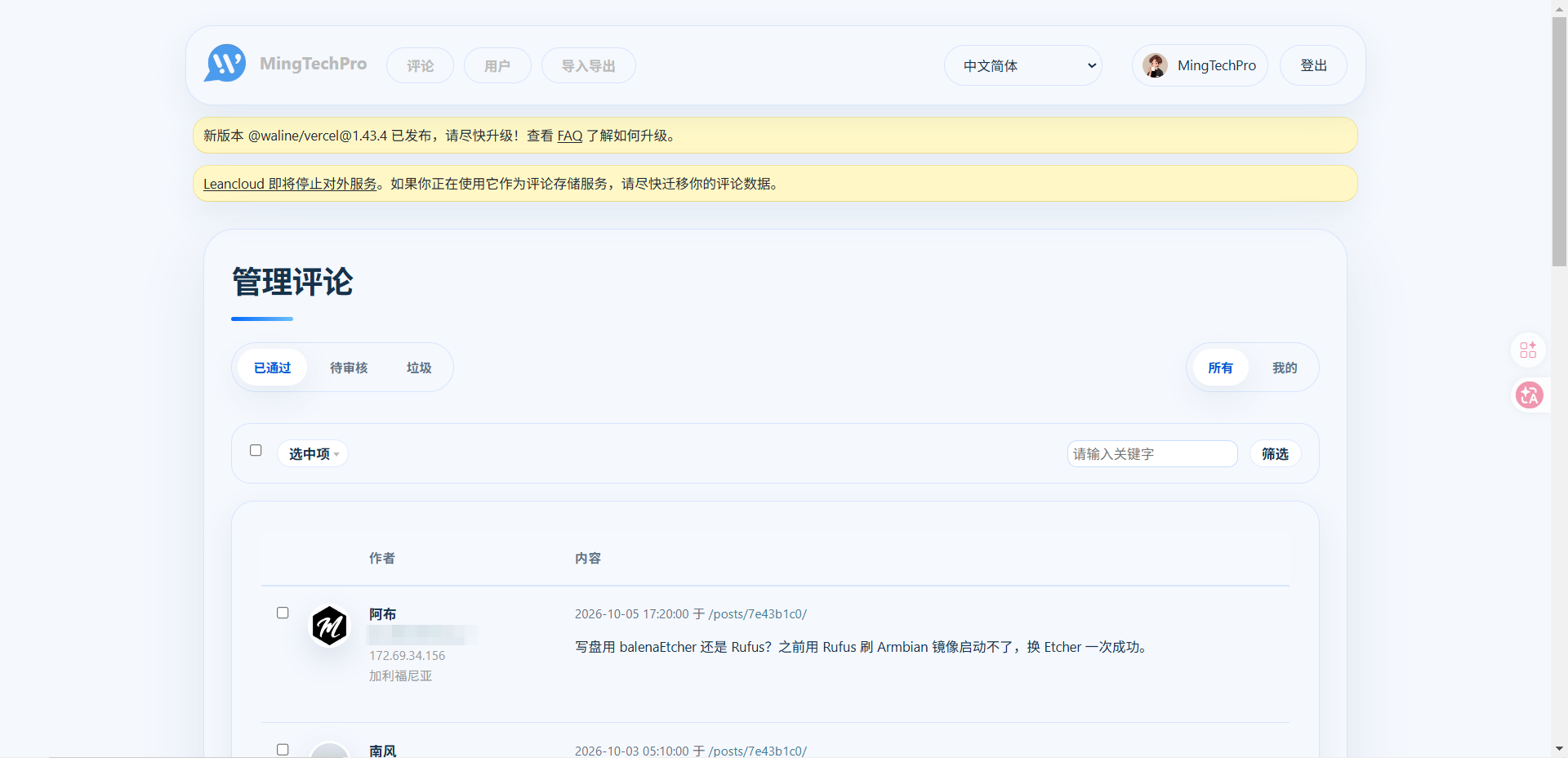The image size is (1568, 758).
Task: Expand the 选中项 bulk action dropdown
Action: (x=313, y=453)
